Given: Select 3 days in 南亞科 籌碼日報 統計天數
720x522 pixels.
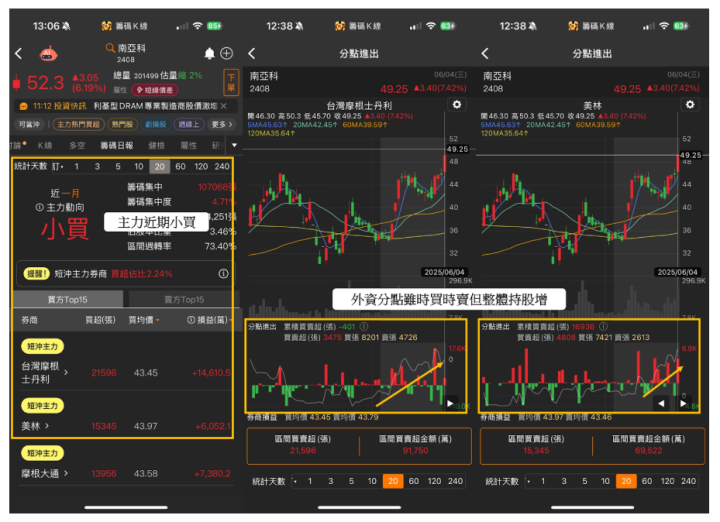Looking at the screenshot, I should [x=97, y=167].
